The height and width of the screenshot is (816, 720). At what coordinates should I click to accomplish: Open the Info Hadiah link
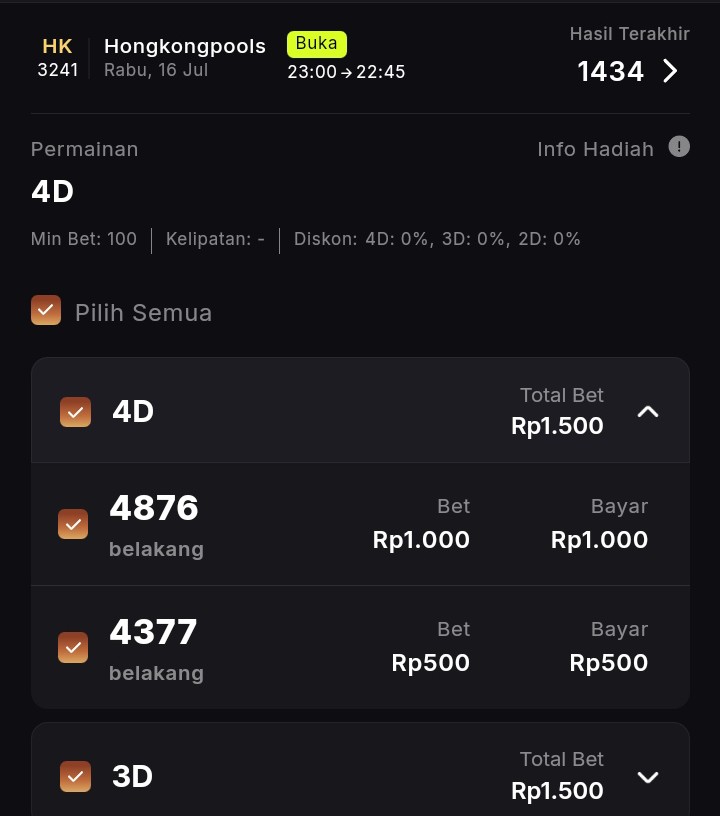point(595,149)
